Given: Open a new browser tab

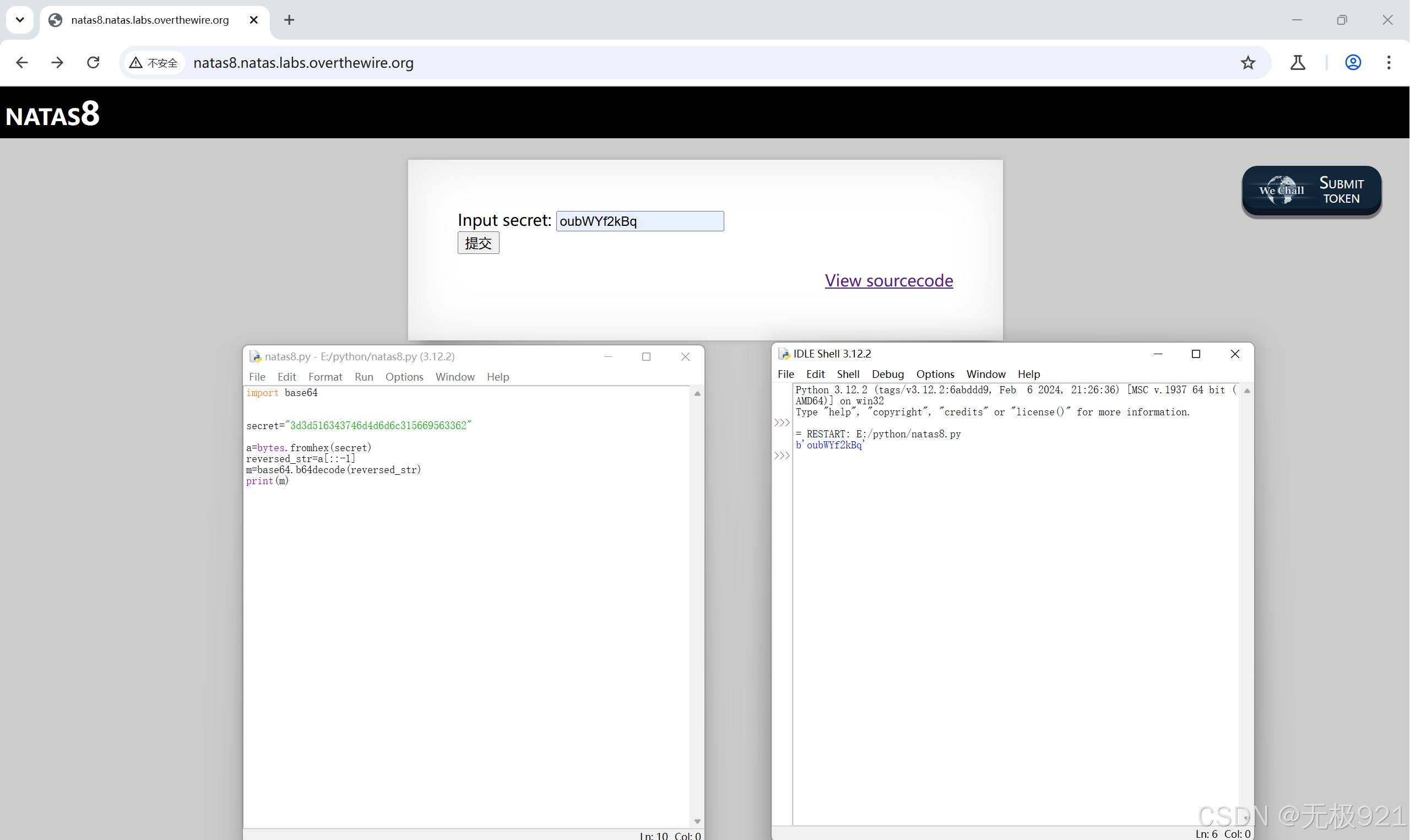Looking at the screenshot, I should [x=289, y=20].
